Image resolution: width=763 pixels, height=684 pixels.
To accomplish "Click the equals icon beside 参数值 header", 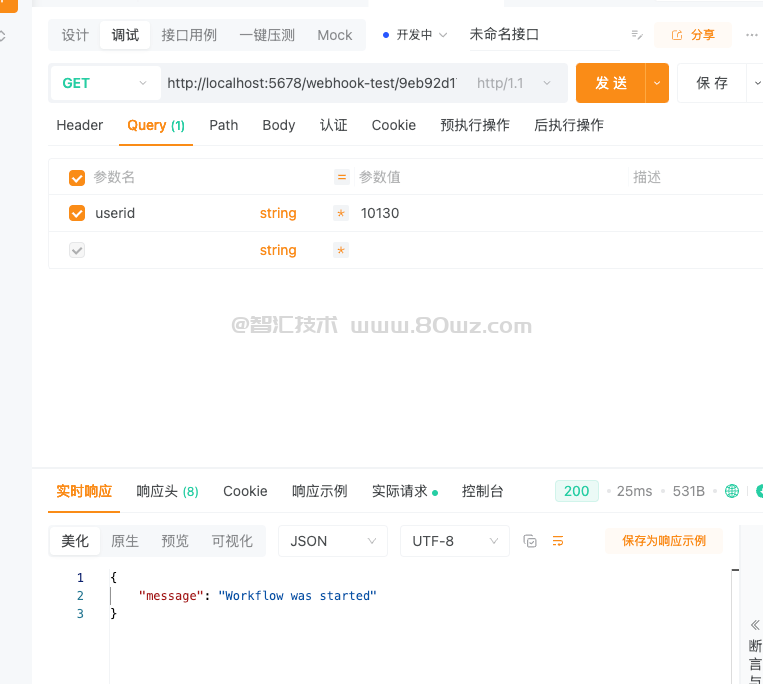I will tap(341, 177).
